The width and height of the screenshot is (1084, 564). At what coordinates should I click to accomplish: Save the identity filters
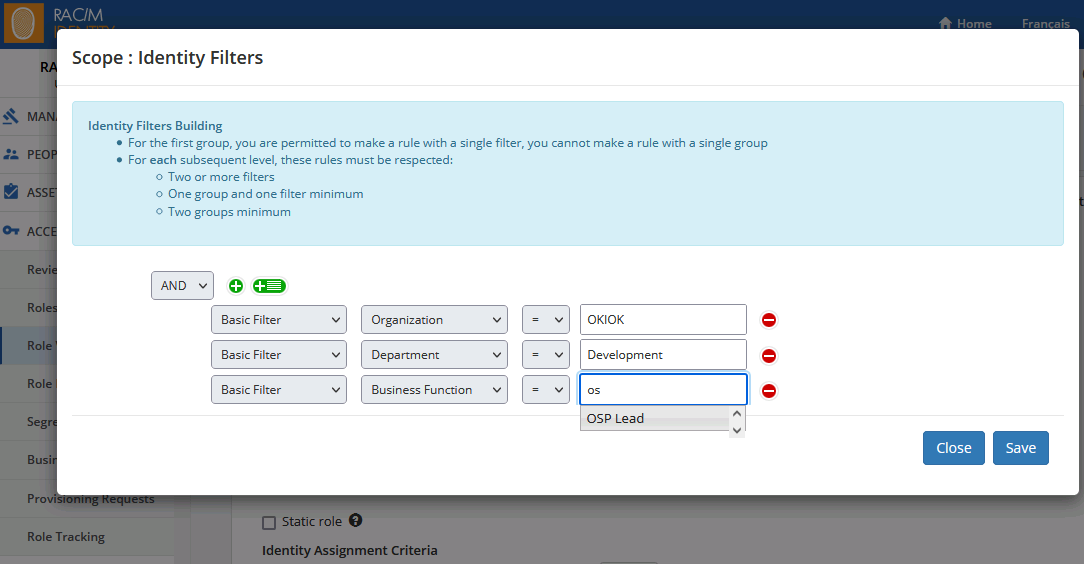(1020, 448)
